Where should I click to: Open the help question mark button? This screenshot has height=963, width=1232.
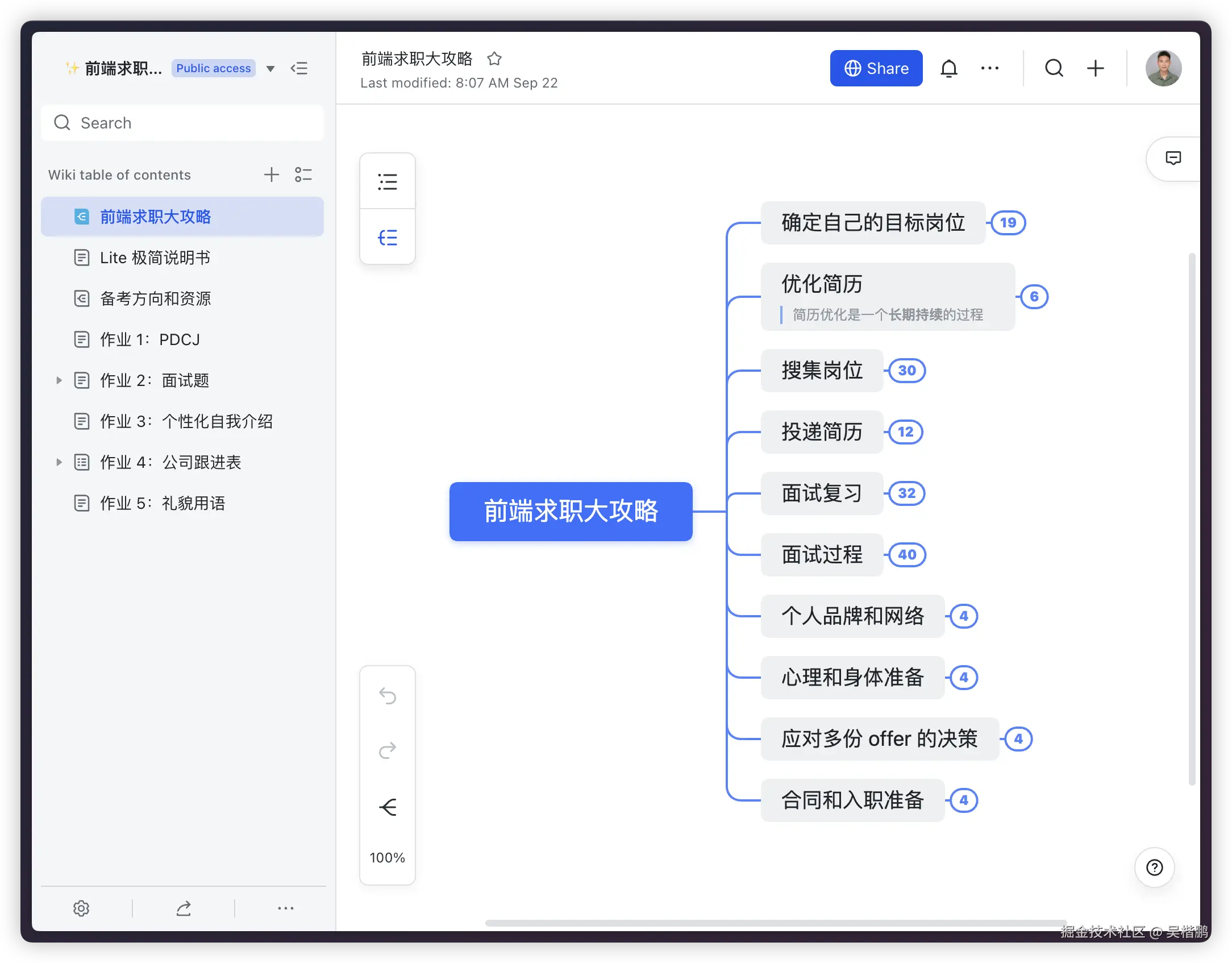1154,867
